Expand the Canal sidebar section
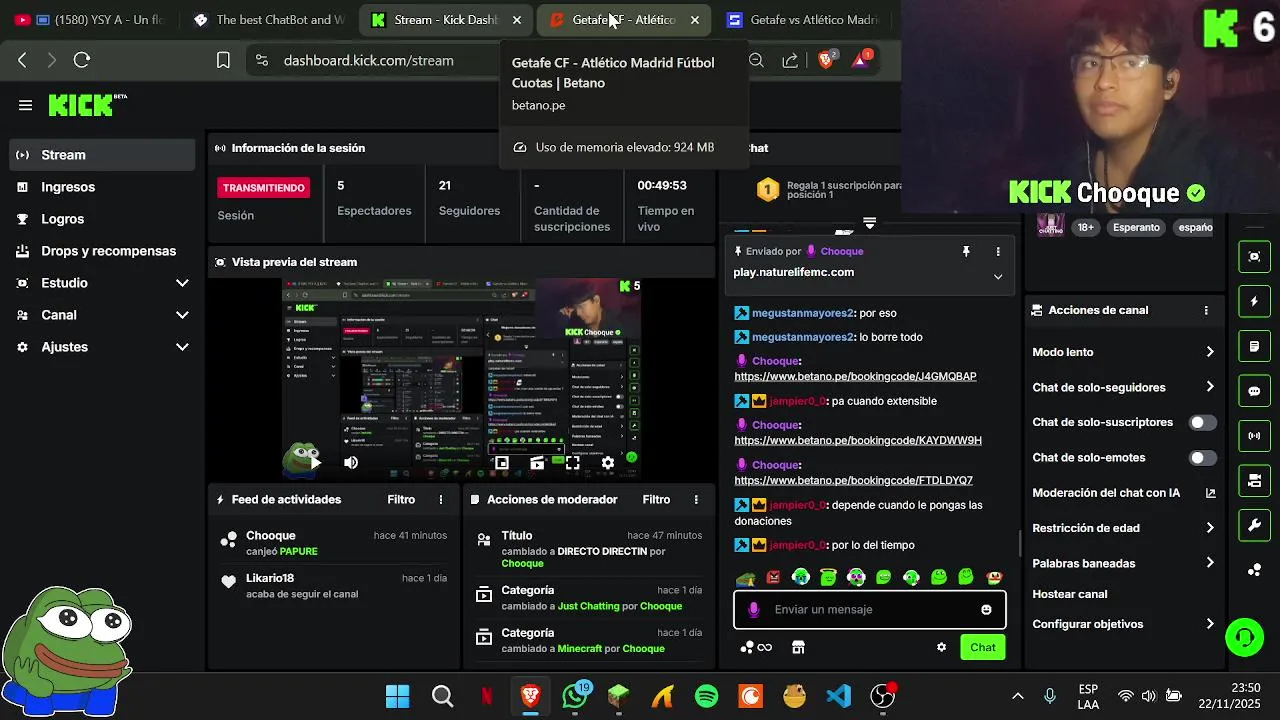The height and width of the screenshot is (720, 1280). (182, 315)
